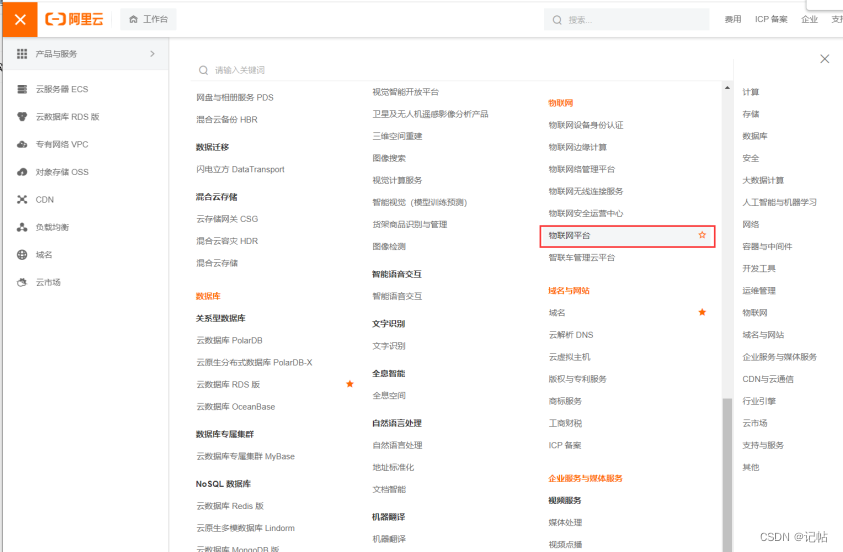Expand the 产品与服务 chevron arrow

click(x=152, y=54)
